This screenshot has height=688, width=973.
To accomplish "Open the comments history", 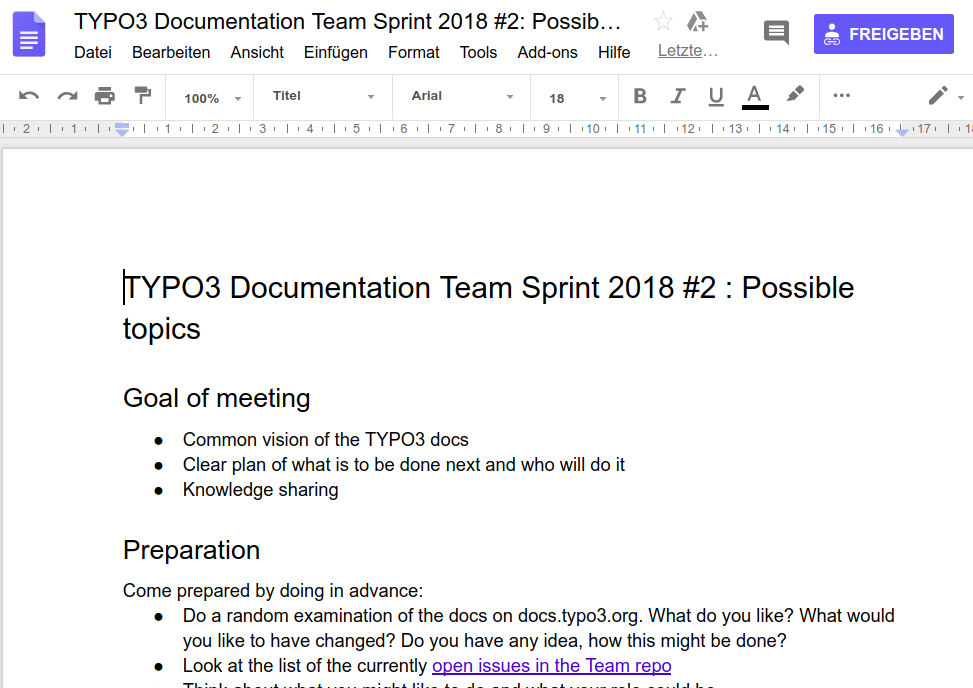I will [x=776, y=33].
